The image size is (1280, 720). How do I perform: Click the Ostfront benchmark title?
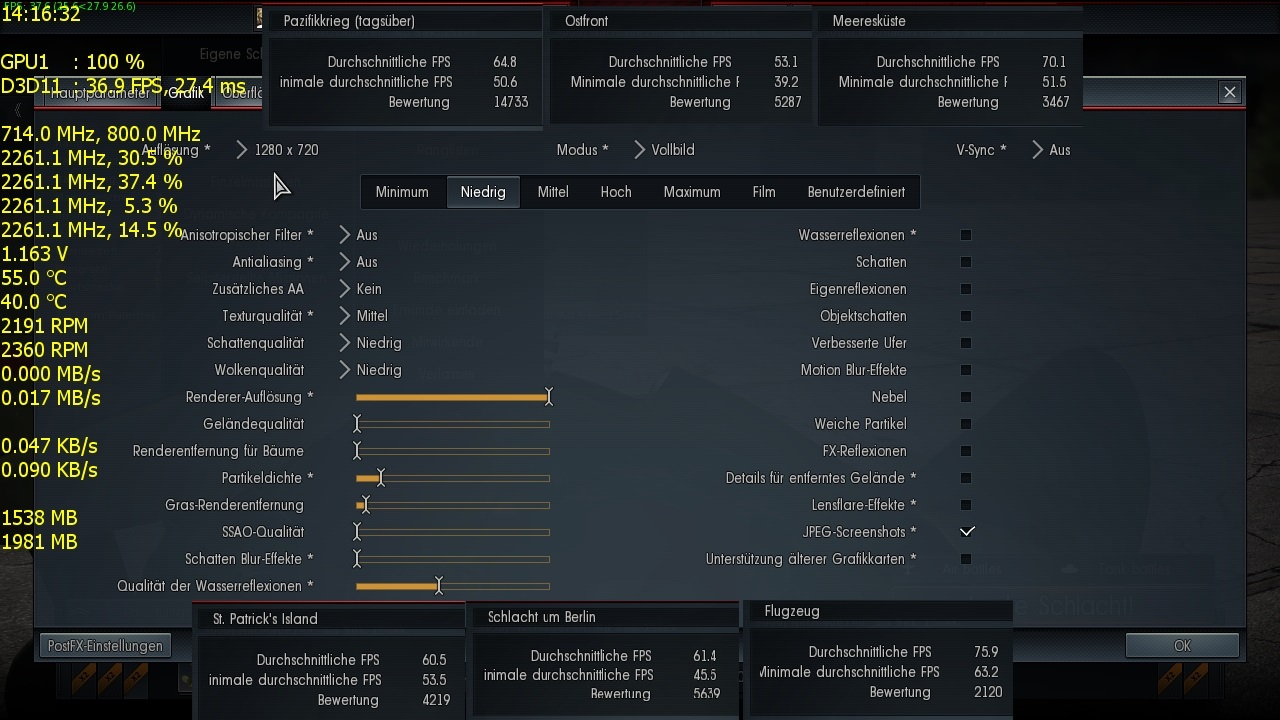tap(586, 21)
